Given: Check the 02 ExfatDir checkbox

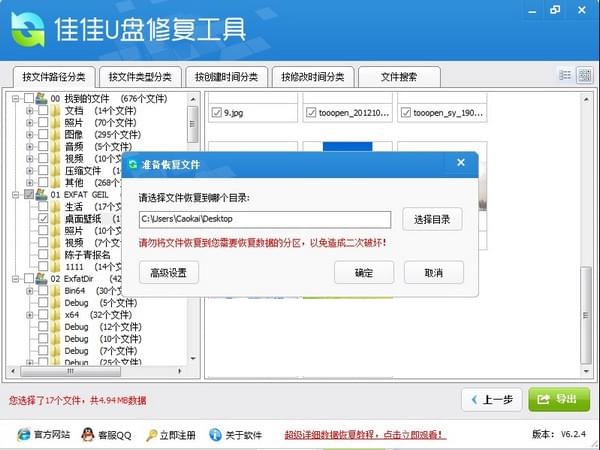Looking at the screenshot, I should (29, 279).
